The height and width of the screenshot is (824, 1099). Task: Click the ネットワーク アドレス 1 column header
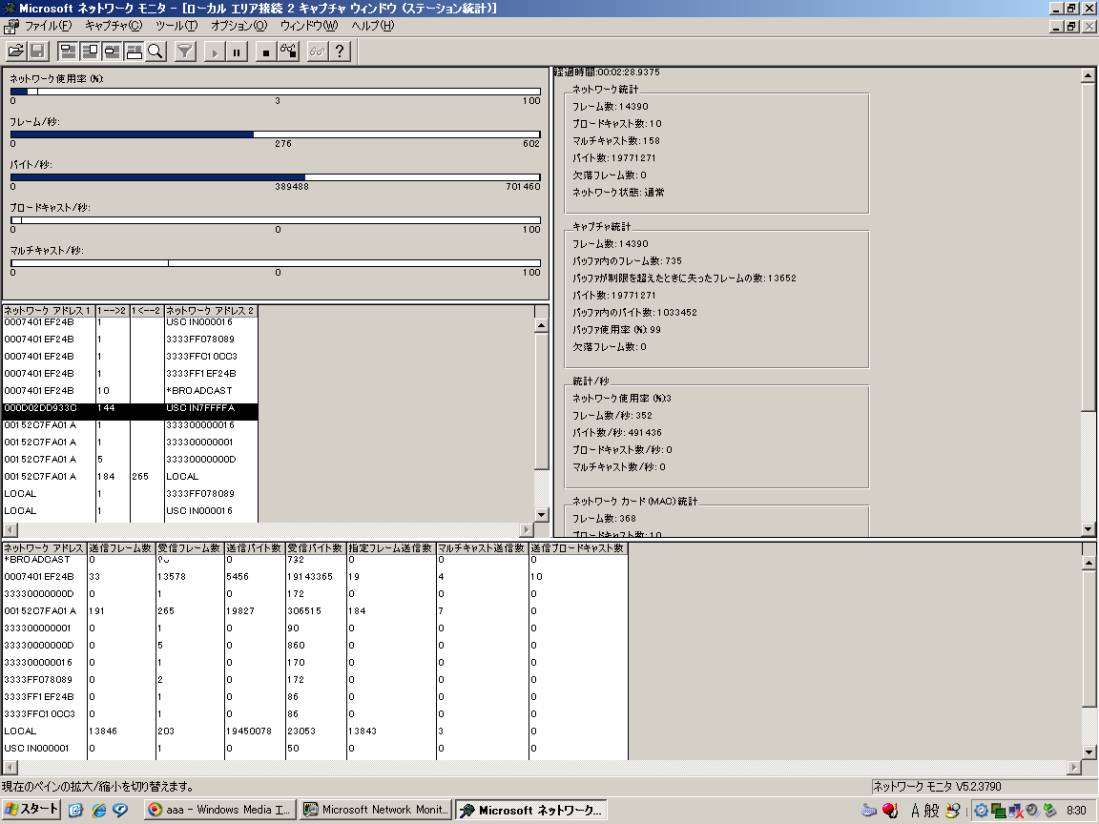[48, 310]
